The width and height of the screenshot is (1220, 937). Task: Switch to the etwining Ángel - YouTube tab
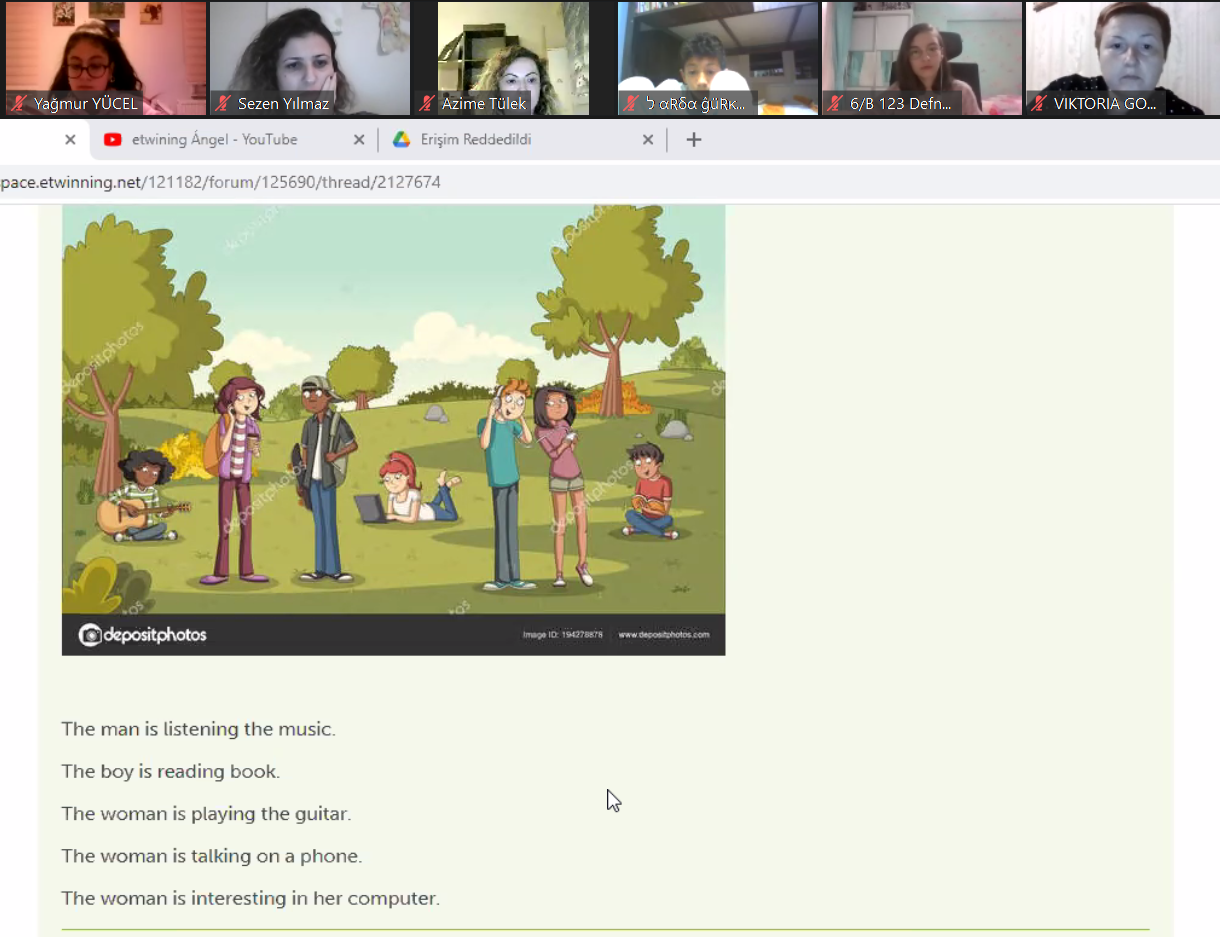point(214,140)
